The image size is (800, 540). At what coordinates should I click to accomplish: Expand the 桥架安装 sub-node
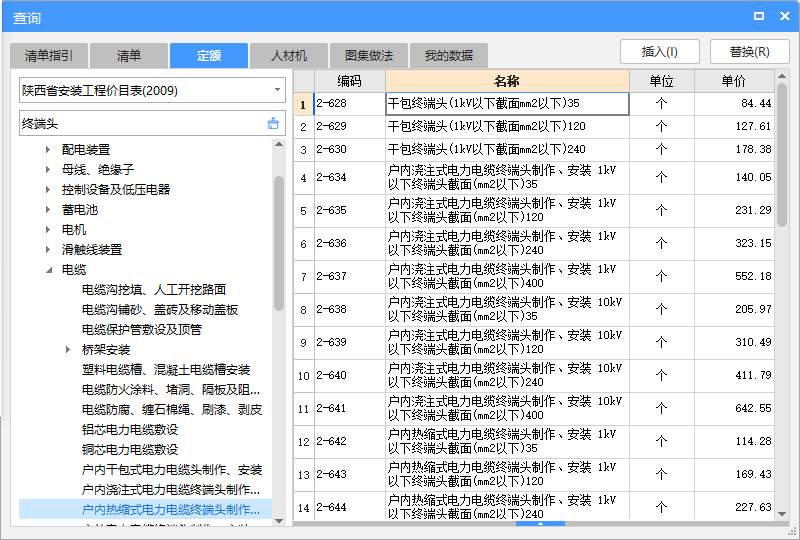68,350
